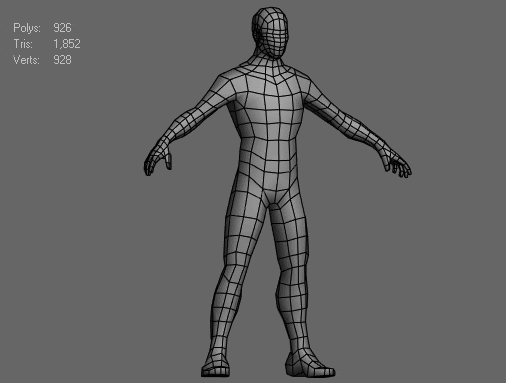Click the wireframe model's head
Viewport: 506px width, 383px height.
(x=270, y=31)
